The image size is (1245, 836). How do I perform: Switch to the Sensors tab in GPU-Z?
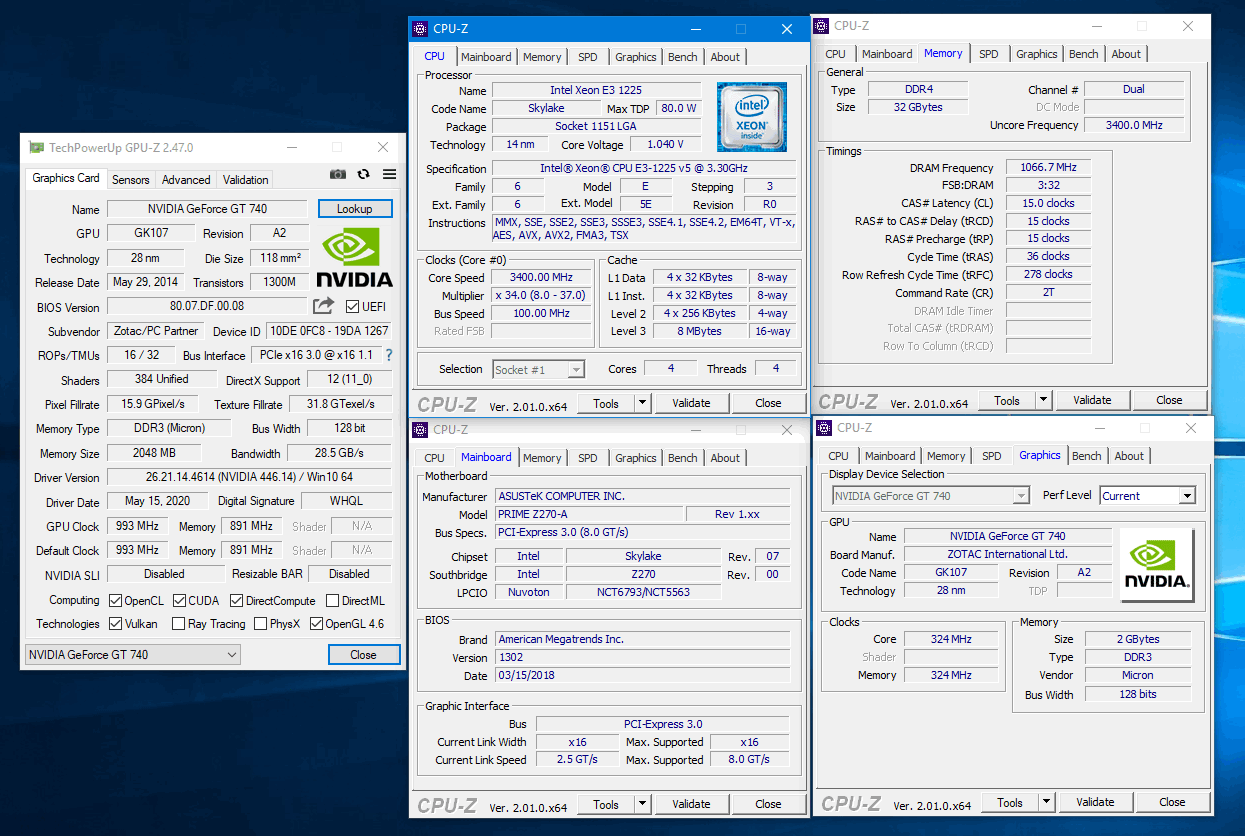[x=131, y=180]
